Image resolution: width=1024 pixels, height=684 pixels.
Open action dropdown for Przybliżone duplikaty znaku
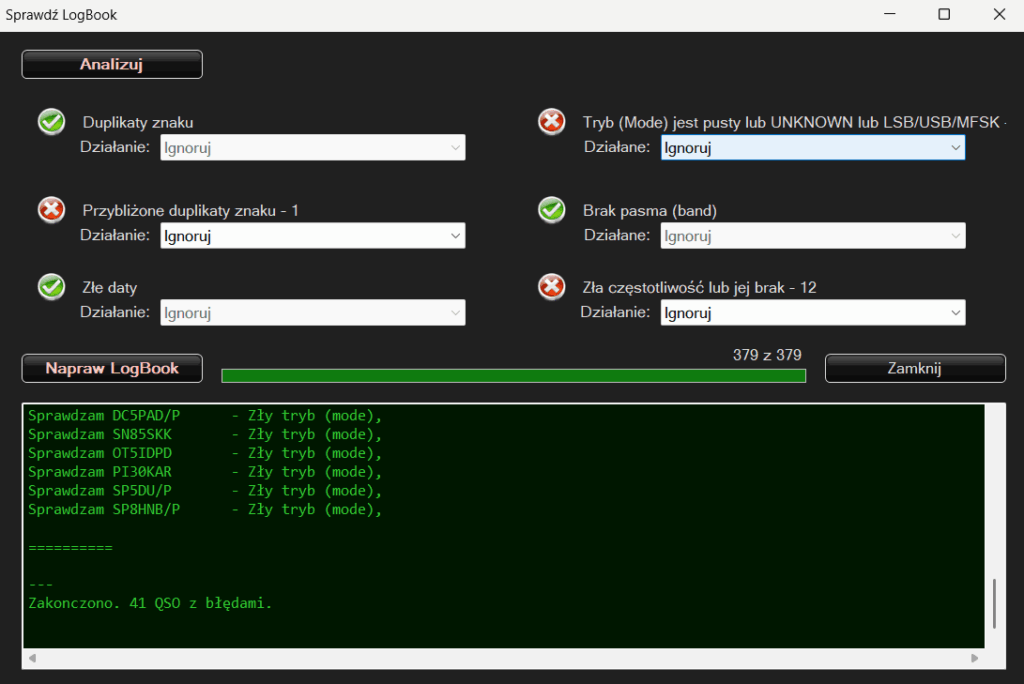312,236
